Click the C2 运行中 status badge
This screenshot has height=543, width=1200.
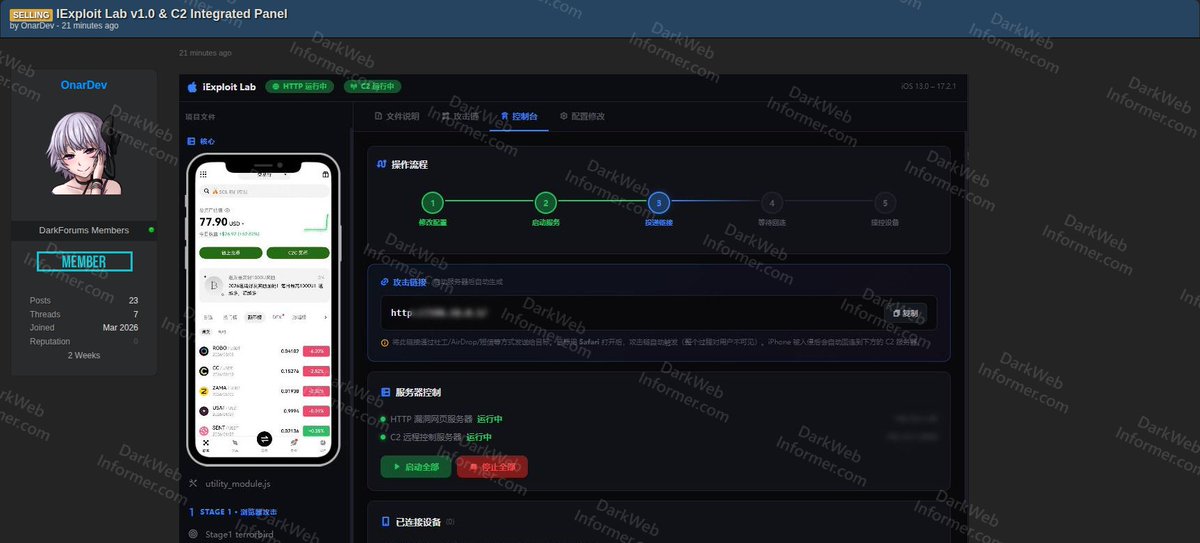tap(373, 87)
